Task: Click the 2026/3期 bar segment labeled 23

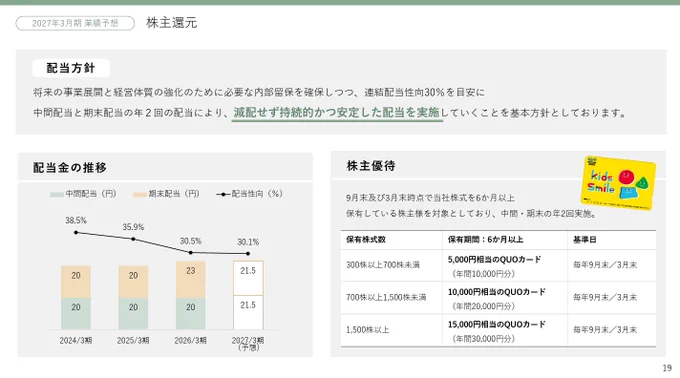Action: coord(190,279)
